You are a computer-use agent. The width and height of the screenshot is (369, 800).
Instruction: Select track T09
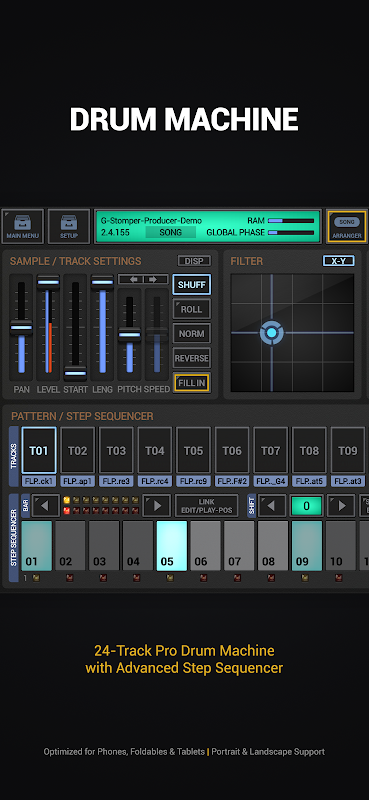pos(348,451)
